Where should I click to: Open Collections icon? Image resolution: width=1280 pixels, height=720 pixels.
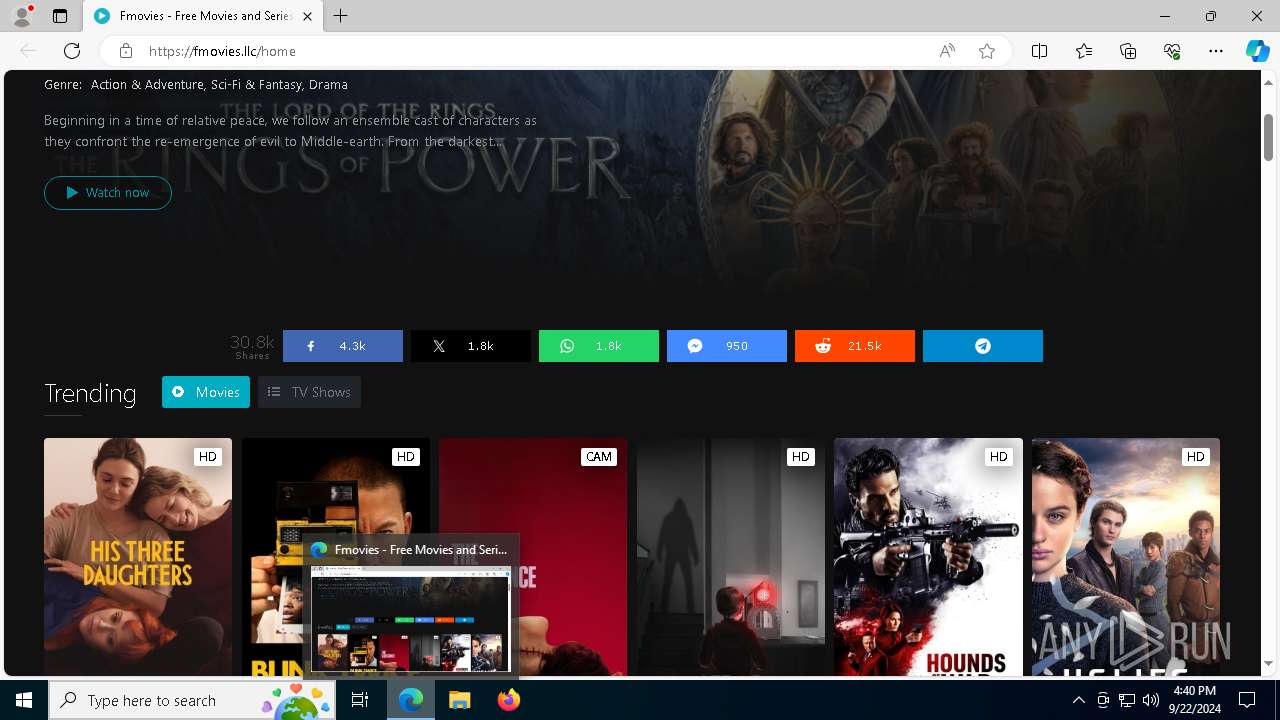click(x=1128, y=51)
